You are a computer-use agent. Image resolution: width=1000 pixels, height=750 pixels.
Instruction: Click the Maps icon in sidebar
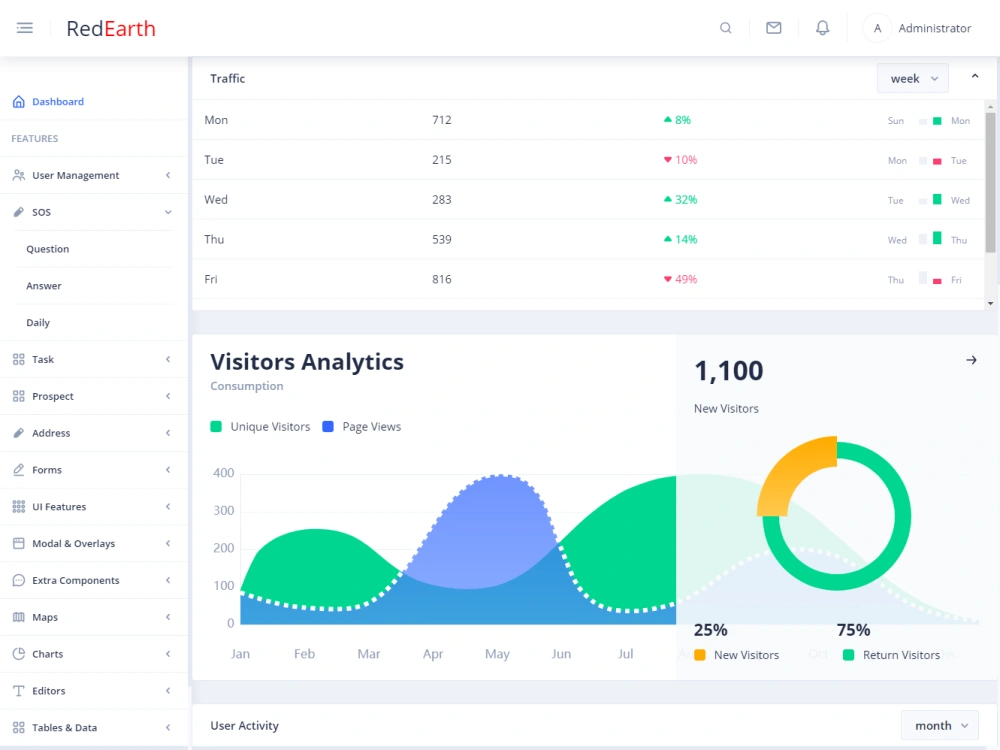tap(18, 617)
